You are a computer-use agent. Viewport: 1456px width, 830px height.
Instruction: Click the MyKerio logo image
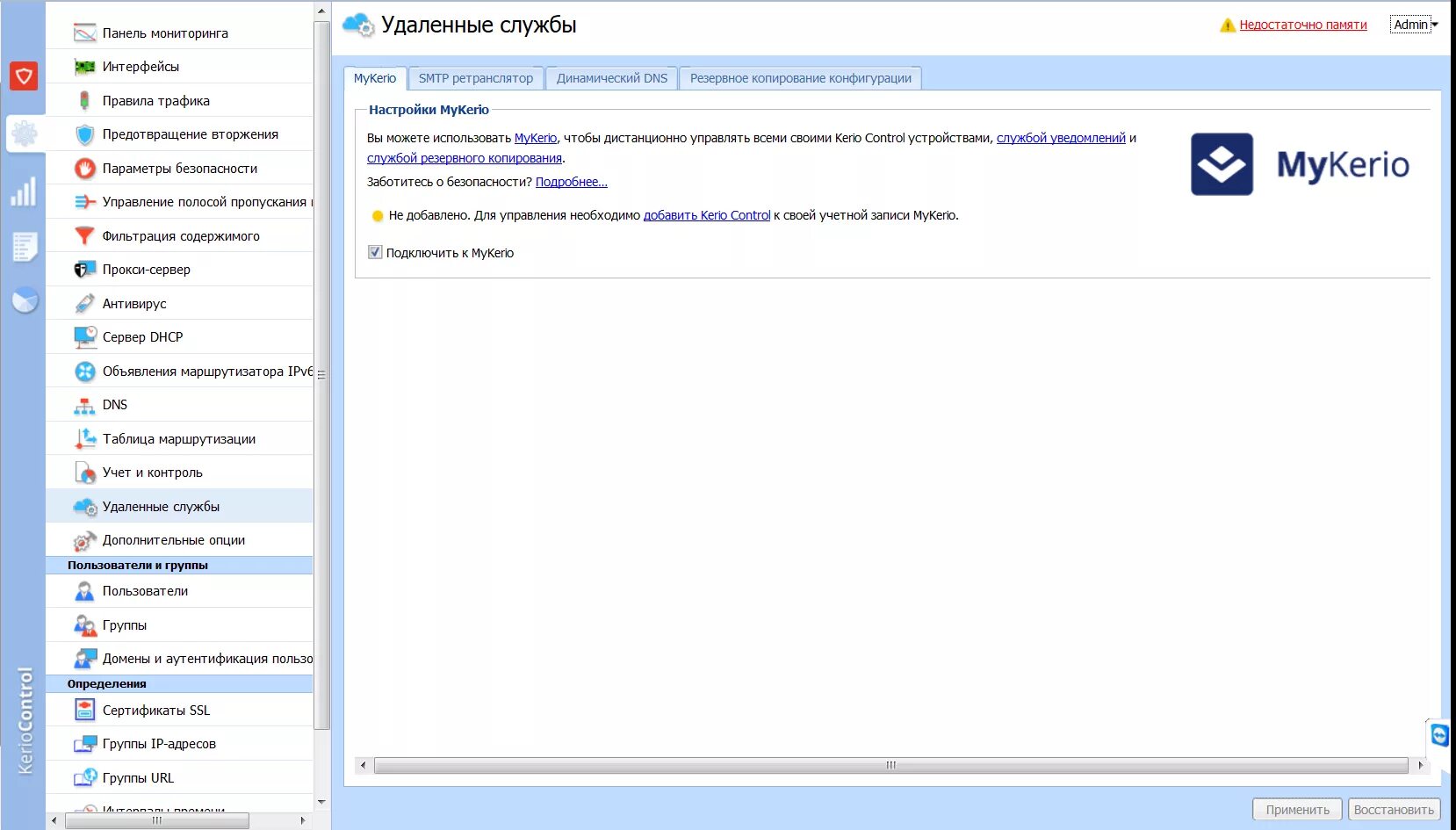click(1300, 164)
